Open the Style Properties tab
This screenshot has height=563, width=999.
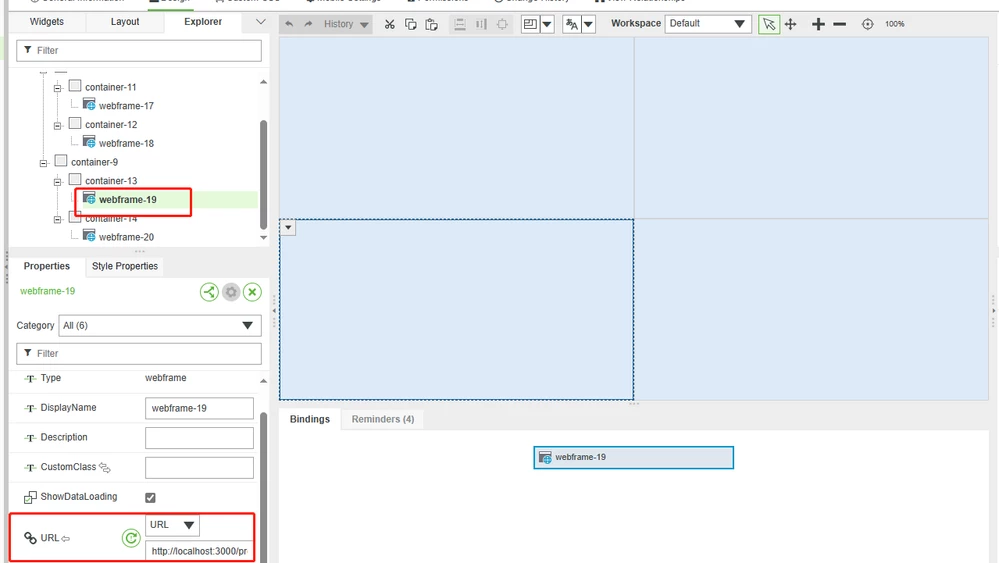click(125, 266)
